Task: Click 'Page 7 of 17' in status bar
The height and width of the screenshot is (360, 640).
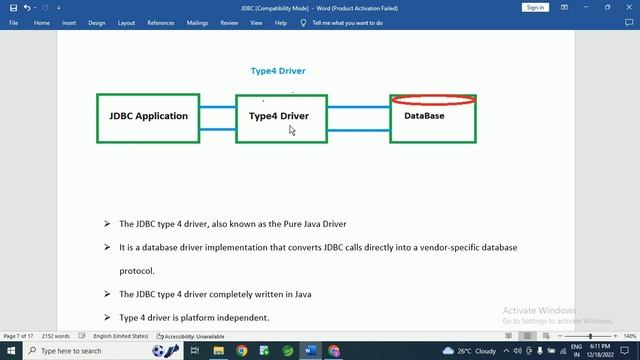Action: [18, 336]
